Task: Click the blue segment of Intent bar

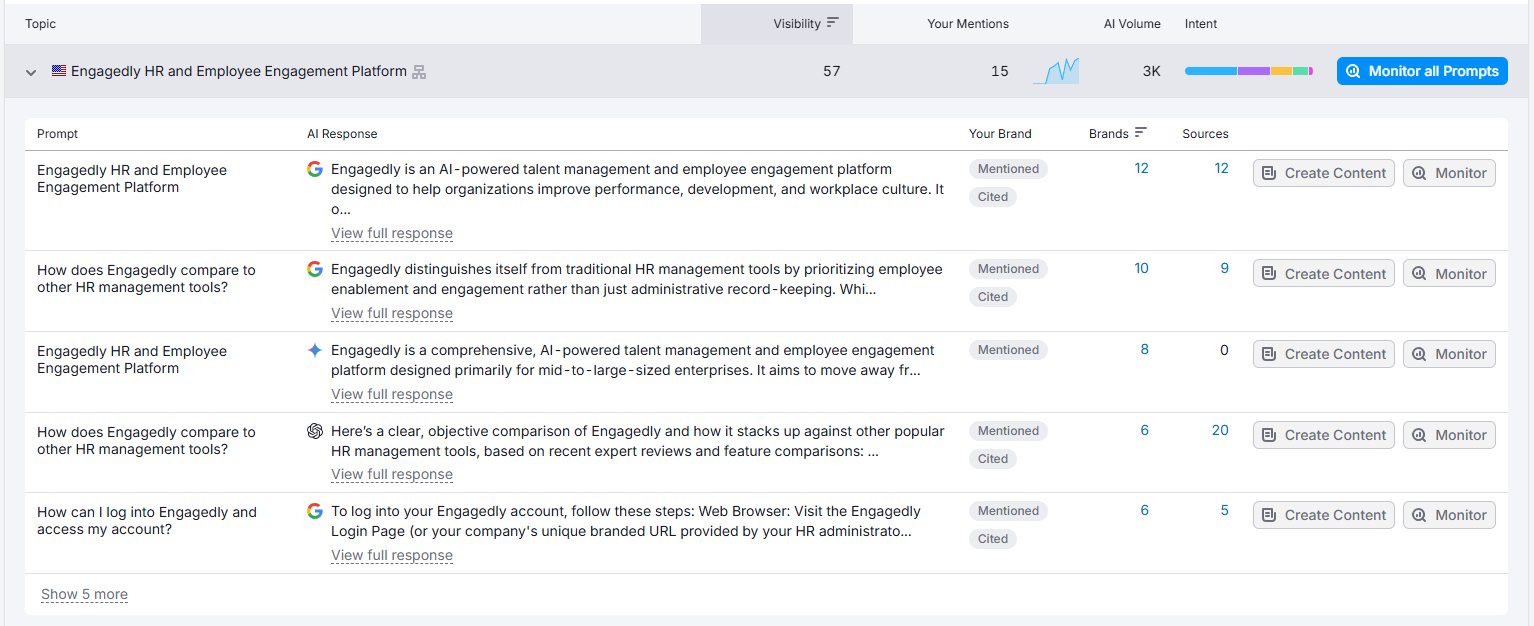Action: pos(1211,71)
